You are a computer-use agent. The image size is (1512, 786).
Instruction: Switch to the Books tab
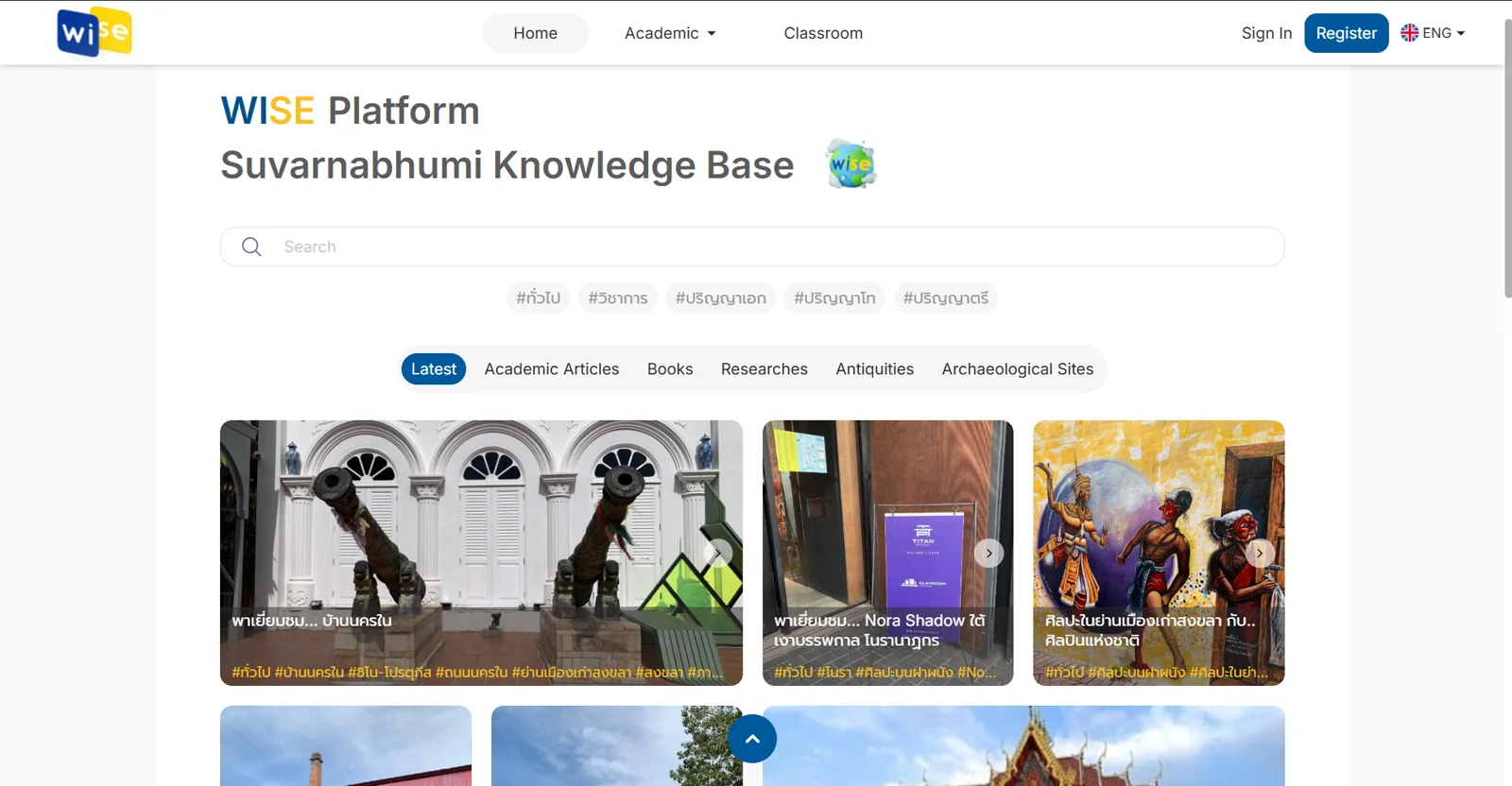[670, 368]
